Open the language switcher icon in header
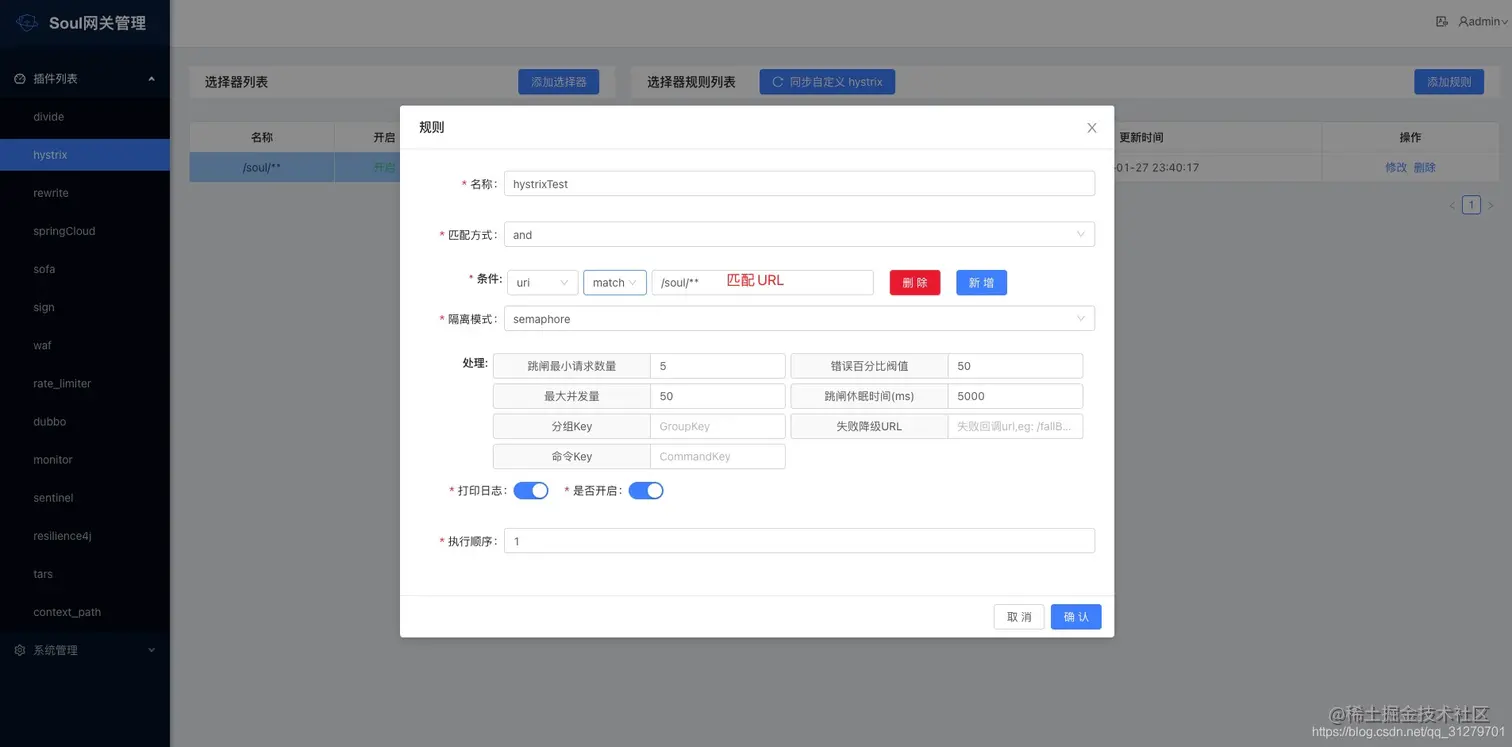 point(1441,20)
